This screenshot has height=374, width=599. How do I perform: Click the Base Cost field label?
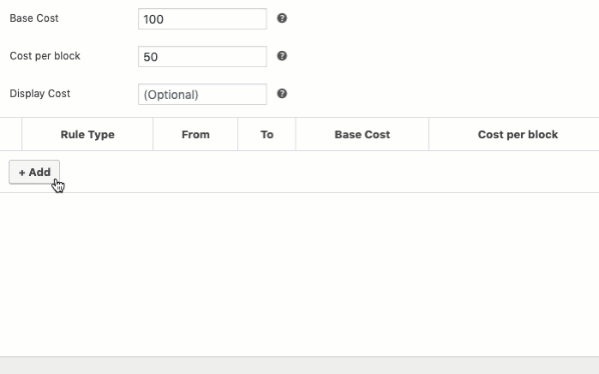34,18
